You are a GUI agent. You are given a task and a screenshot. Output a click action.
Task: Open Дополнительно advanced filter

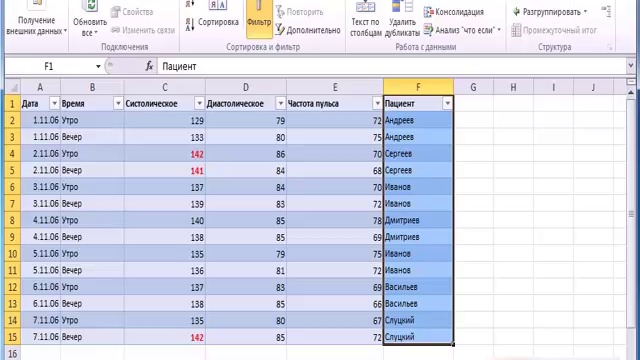[308, 30]
